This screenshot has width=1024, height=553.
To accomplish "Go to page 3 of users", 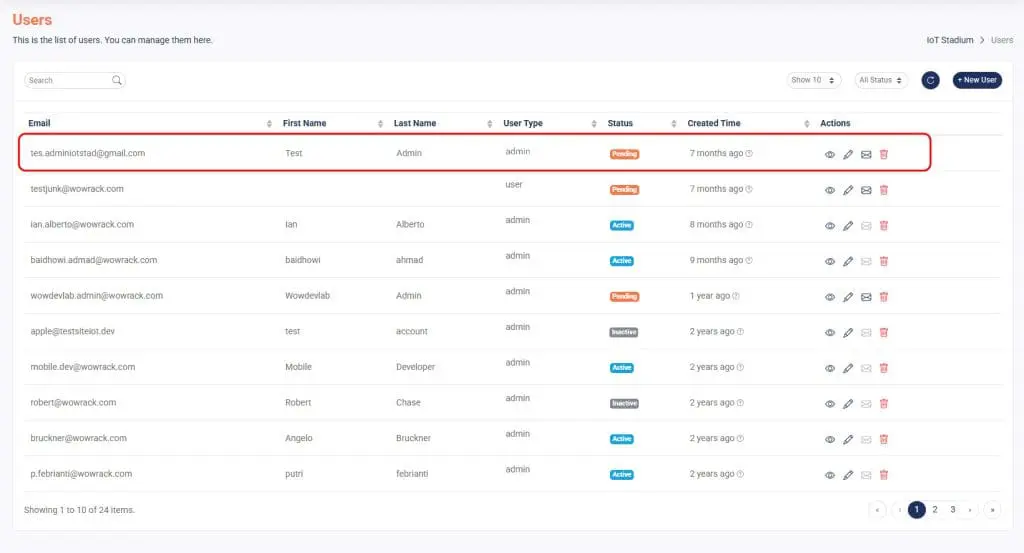I will pos(953,510).
